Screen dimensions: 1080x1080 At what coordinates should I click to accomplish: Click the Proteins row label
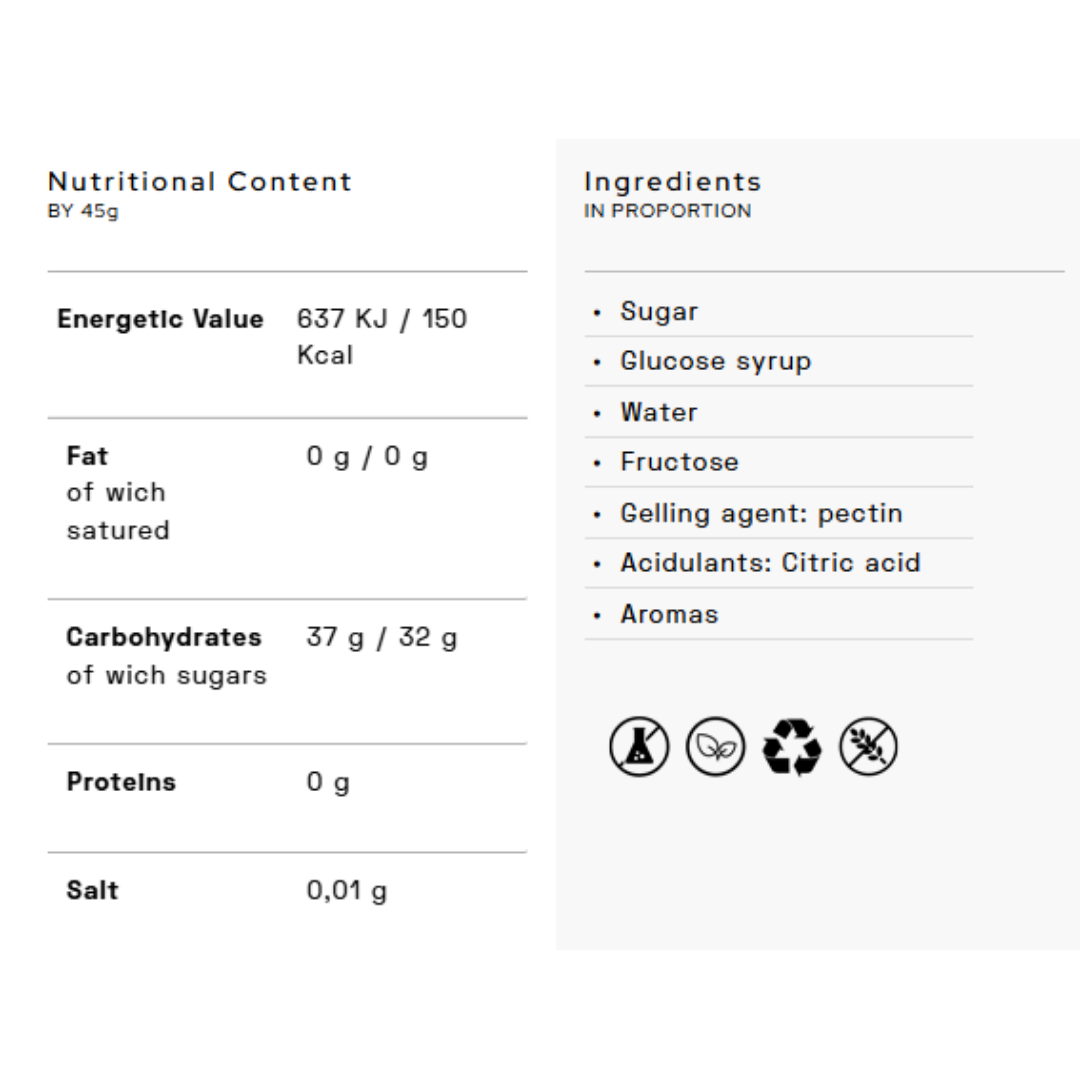[x=121, y=782]
